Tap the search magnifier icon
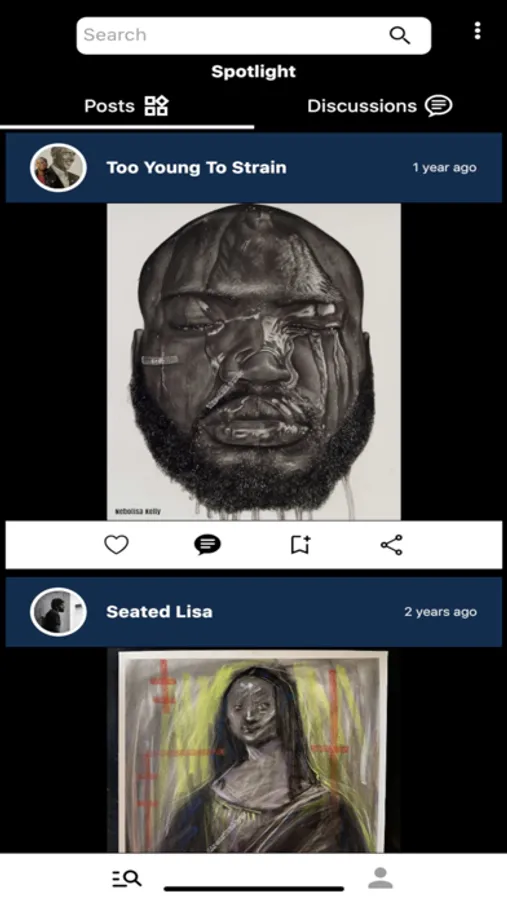This screenshot has height=900, width=507. (x=400, y=35)
